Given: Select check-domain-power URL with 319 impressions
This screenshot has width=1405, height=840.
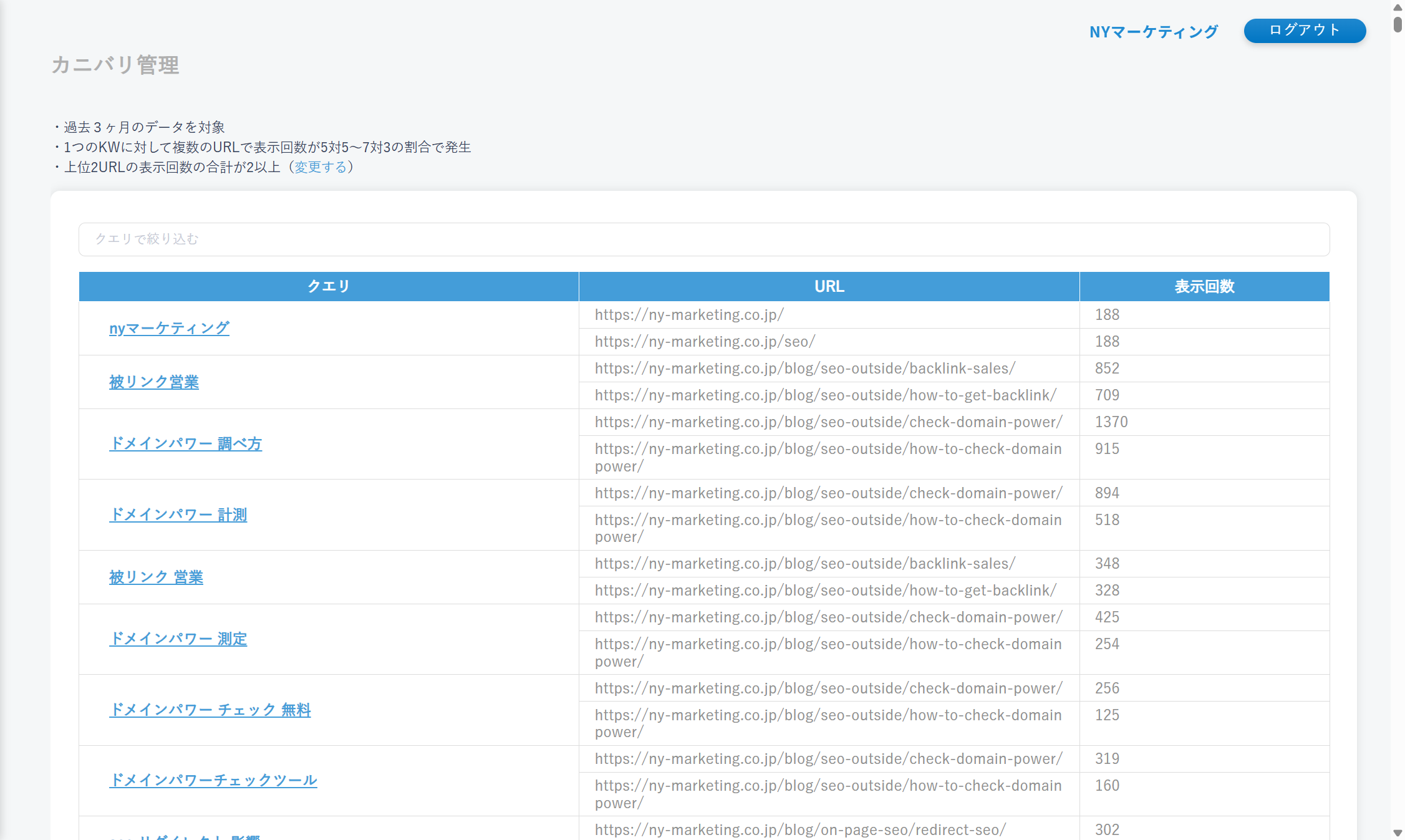Looking at the screenshot, I should click(829, 759).
